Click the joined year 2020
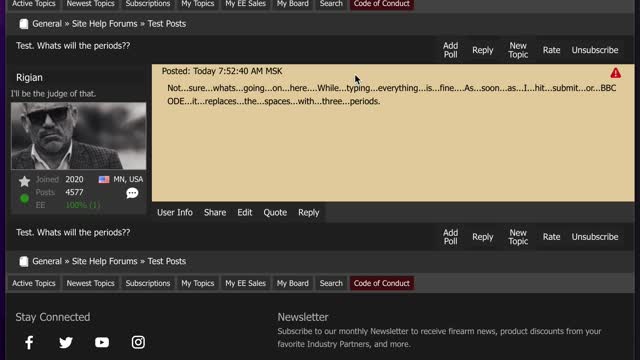 74,180
